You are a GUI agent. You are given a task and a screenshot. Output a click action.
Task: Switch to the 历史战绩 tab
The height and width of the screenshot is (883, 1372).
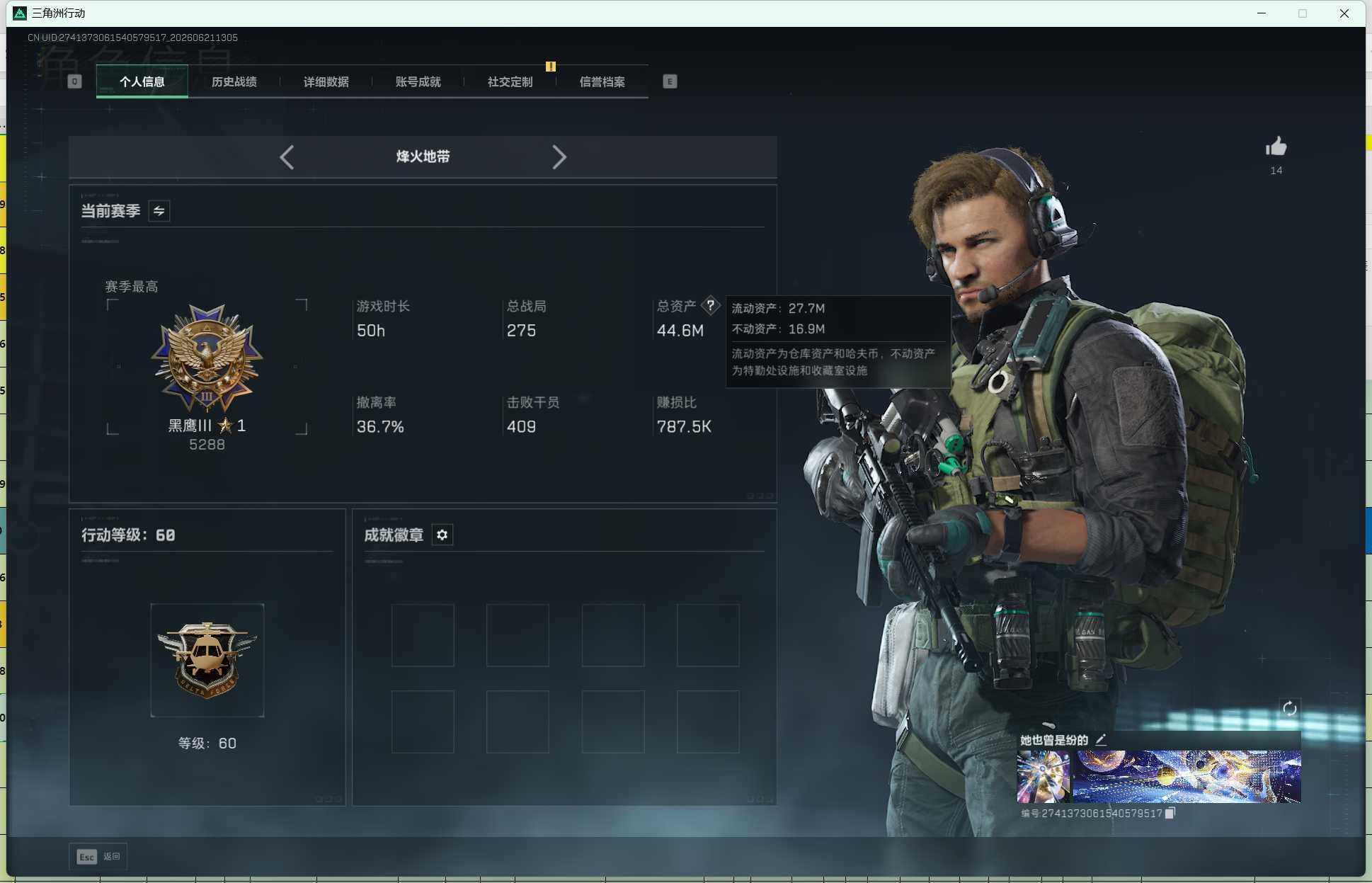[234, 81]
